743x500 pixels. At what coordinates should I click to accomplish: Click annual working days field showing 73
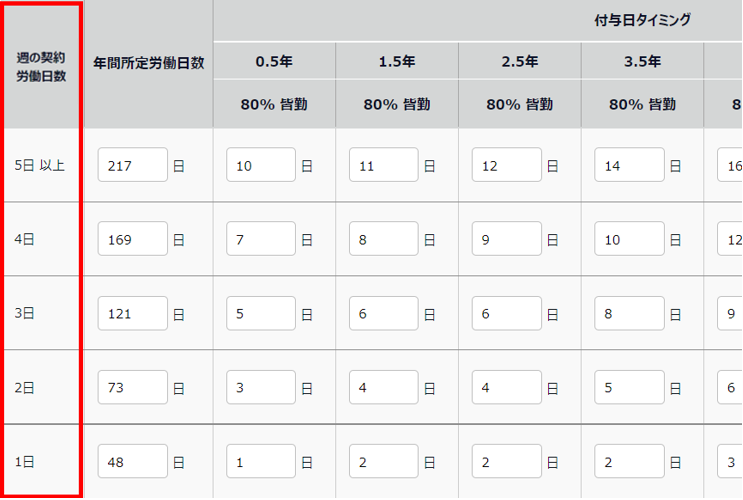pos(133,387)
